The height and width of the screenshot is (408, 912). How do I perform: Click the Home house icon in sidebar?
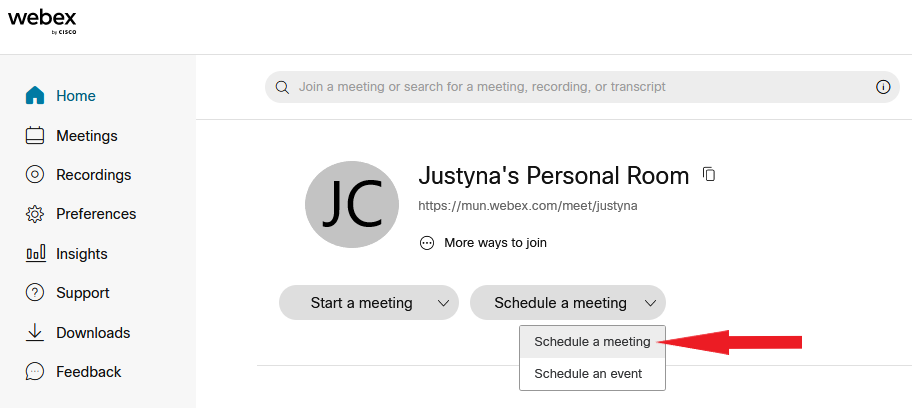[35, 95]
